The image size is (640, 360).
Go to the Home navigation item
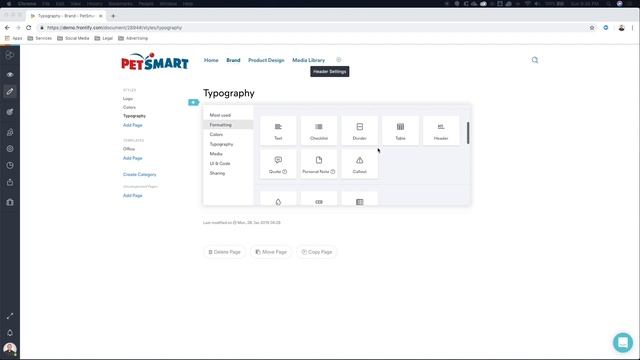pyautogui.click(x=211, y=60)
